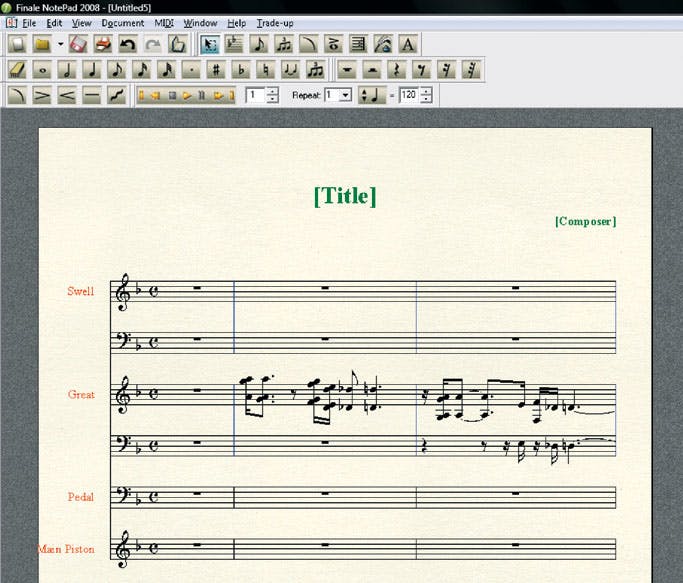Add an augmentation dot
Screen dimensions: 683x583
pyautogui.click(x=191, y=70)
